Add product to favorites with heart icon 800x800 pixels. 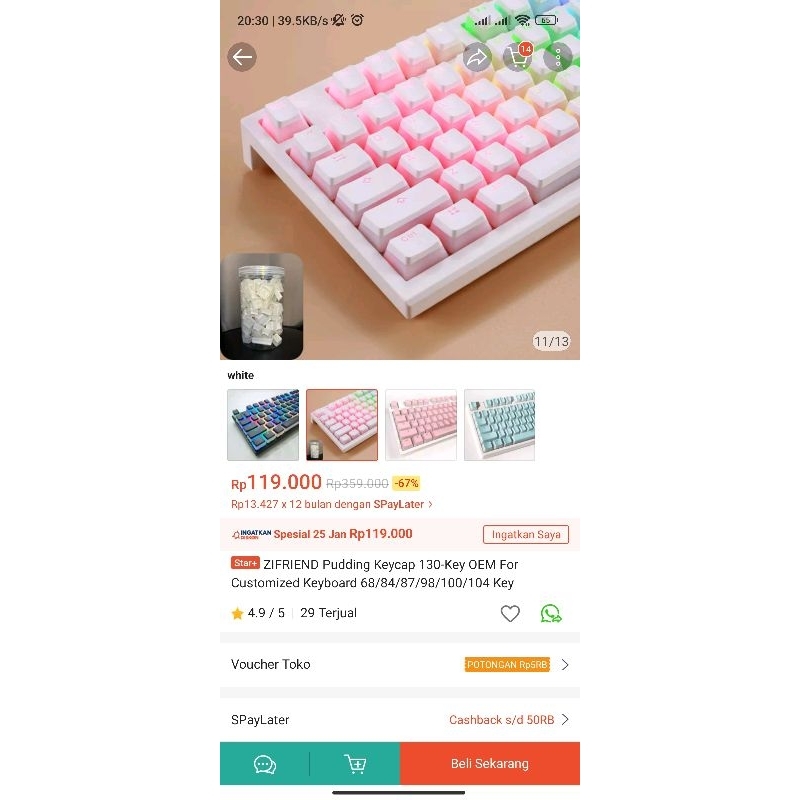(x=510, y=613)
